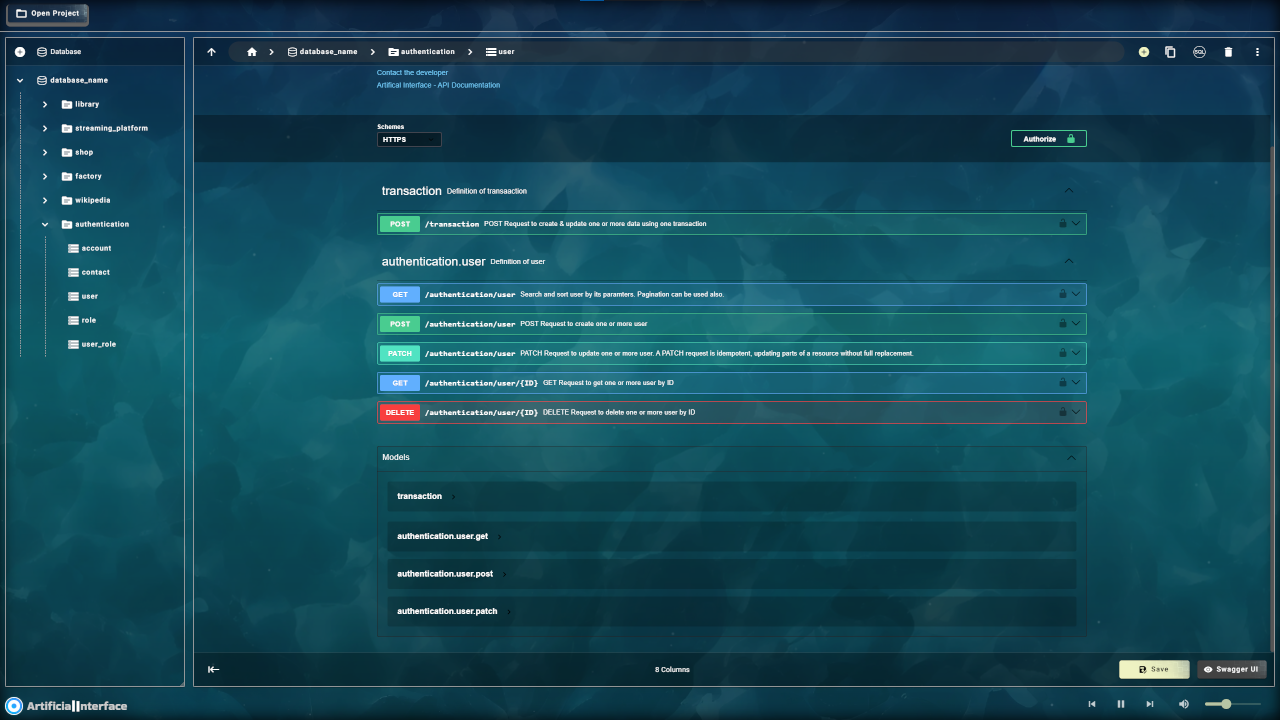The width and height of the screenshot is (1280, 720).
Task: Open the Contact the developer link
Action: pyautogui.click(x=412, y=72)
